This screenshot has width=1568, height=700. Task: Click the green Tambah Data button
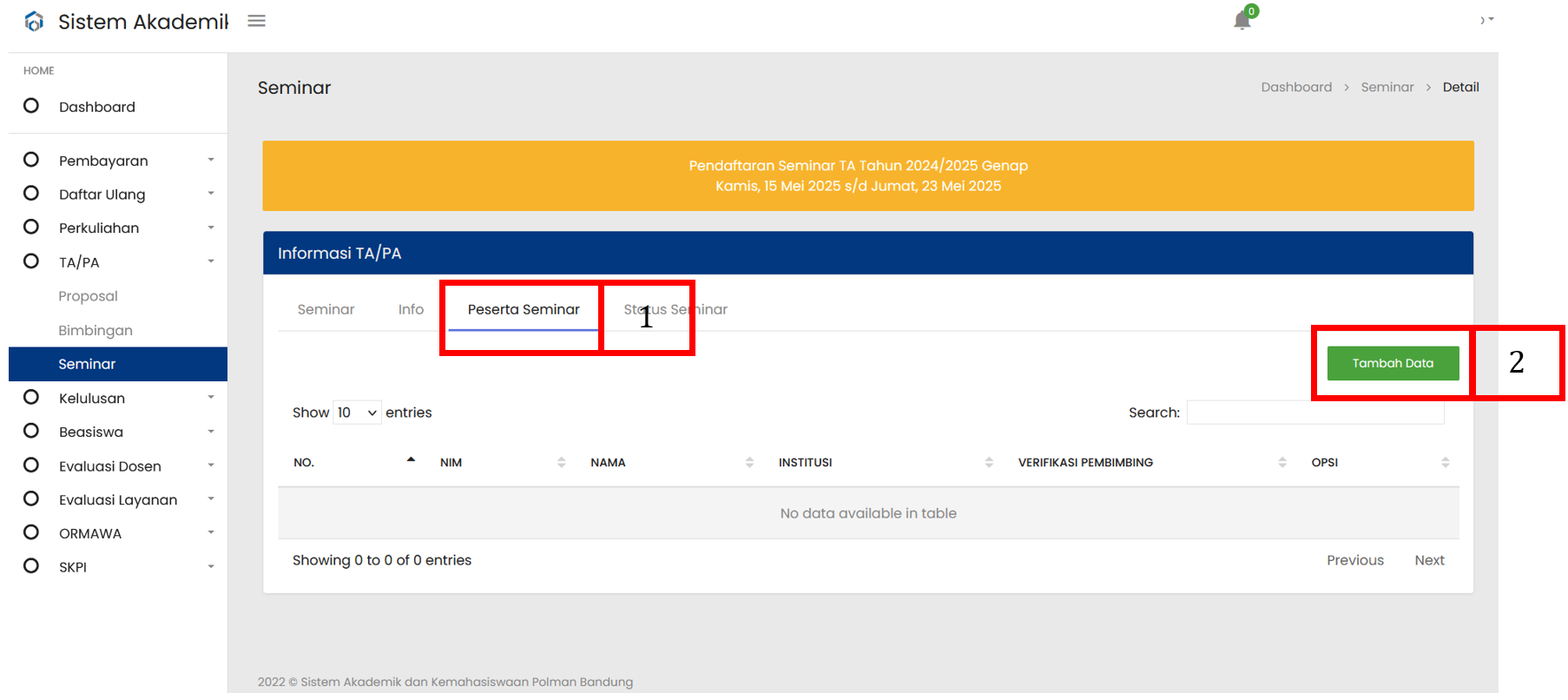[x=1393, y=363]
